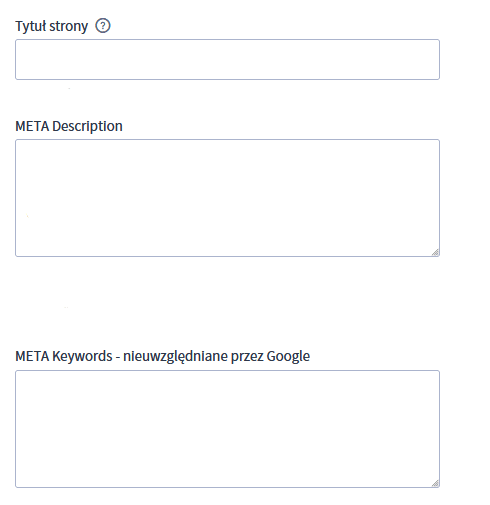Grab the META Keywords resize handle

coord(435,483)
